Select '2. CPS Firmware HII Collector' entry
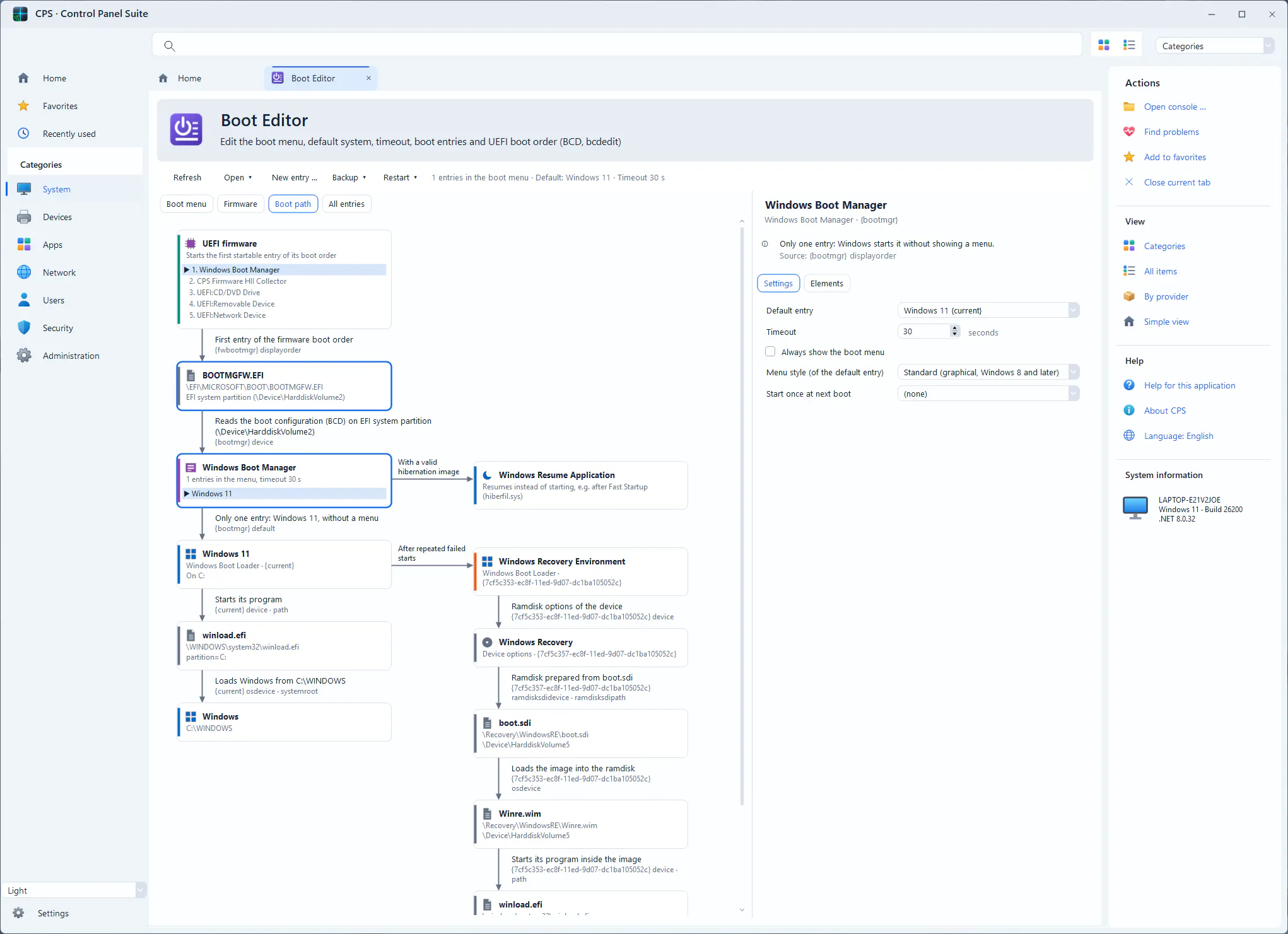The width and height of the screenshot is (1288, 934). point(238,281)
